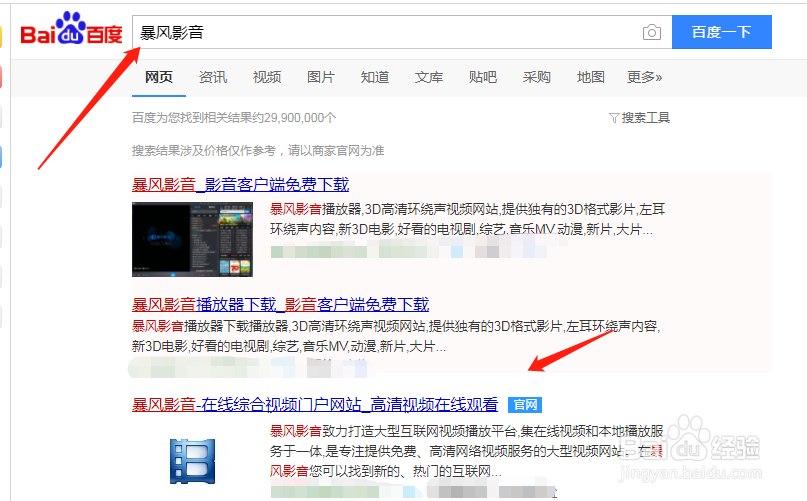Viewport: 807px width, 501px height.
Task: Go to the 文库 tab
Action: point(429,77)
